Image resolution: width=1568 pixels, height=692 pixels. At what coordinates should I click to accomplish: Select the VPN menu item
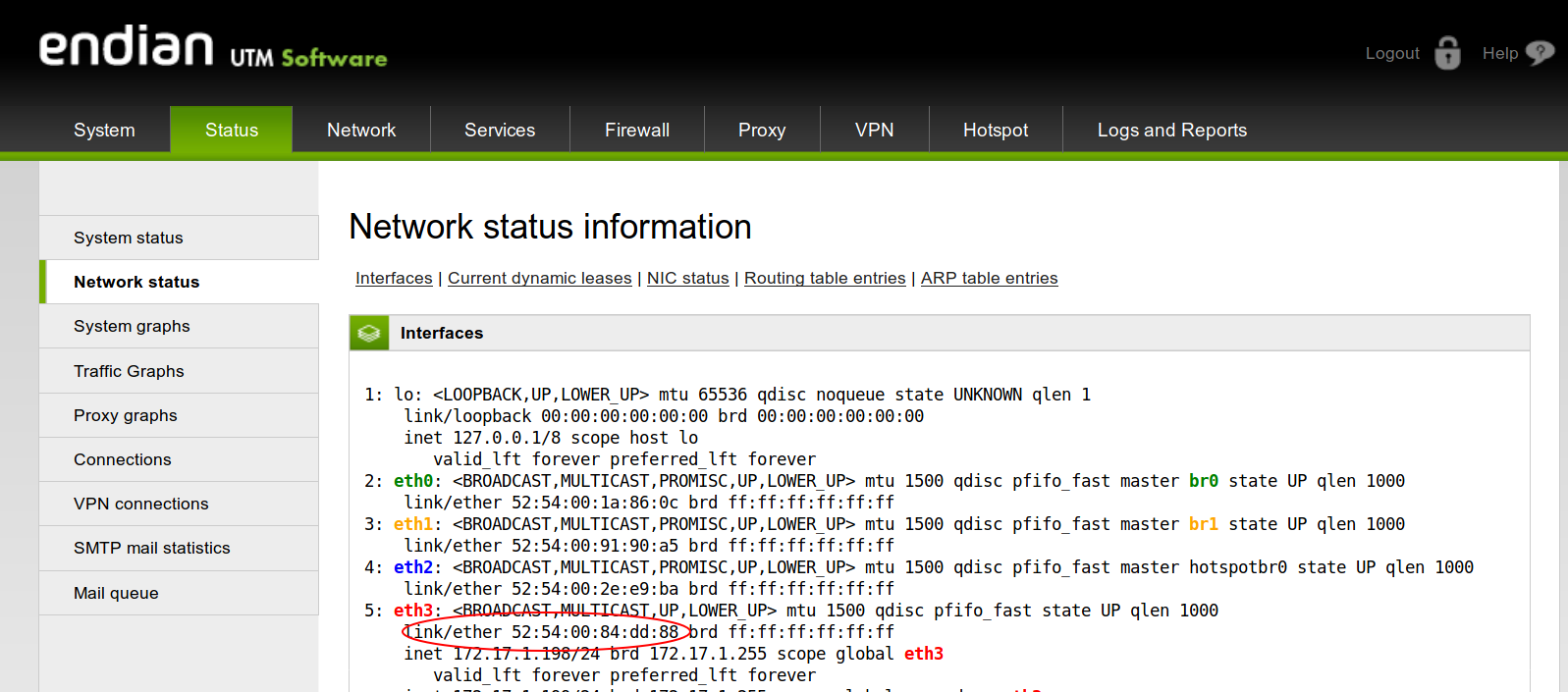874,130
